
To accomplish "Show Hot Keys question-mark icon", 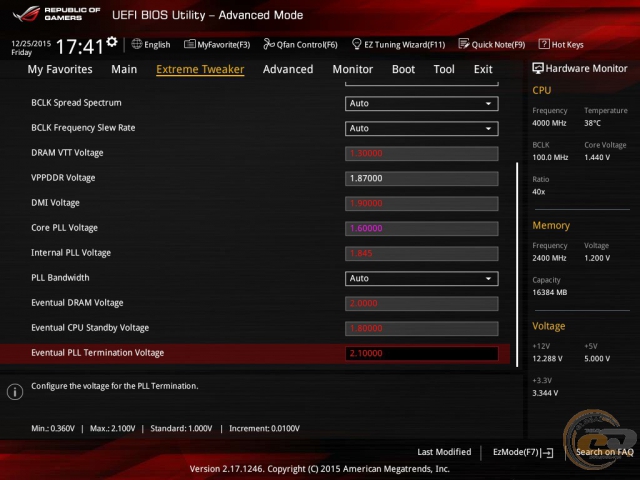I will (544, 44).
